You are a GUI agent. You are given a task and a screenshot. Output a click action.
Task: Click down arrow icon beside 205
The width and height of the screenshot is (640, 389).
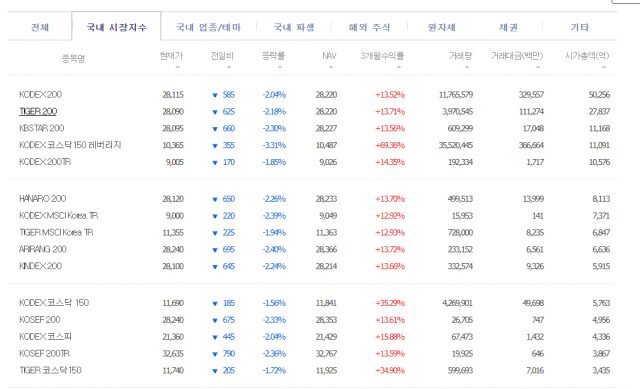[x=215, y=371]
